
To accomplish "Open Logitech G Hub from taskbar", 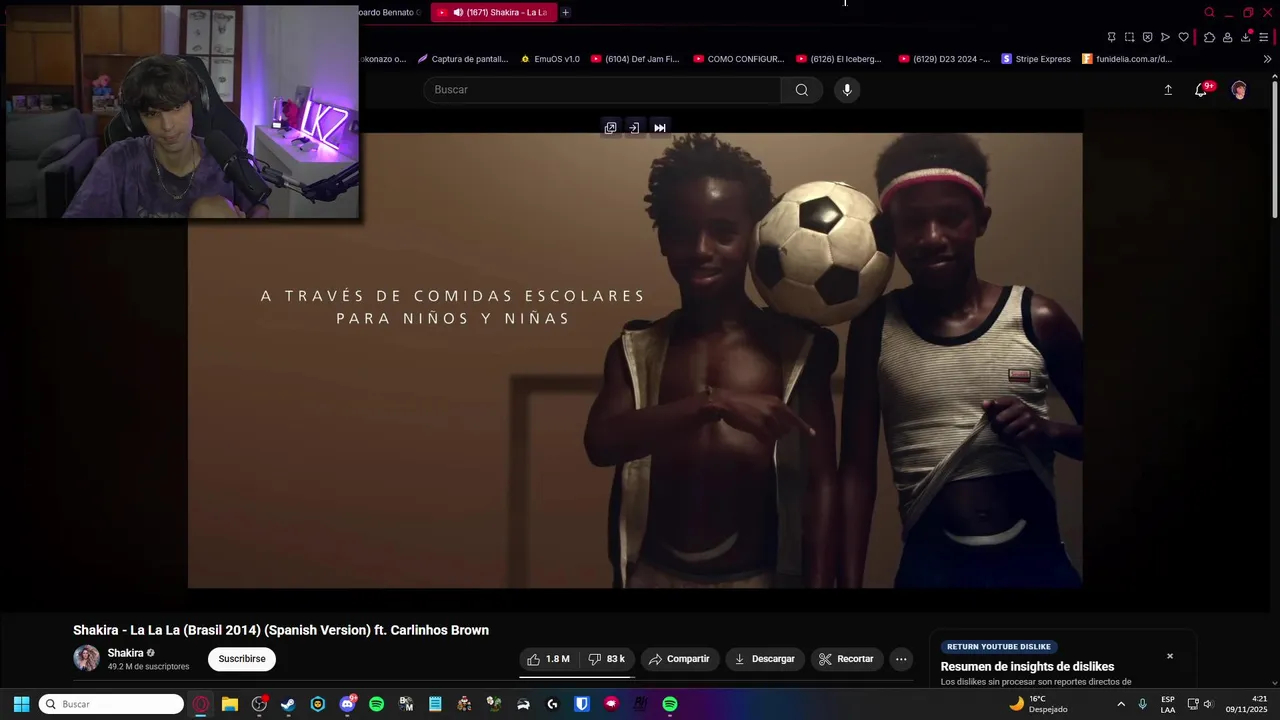I will click(x=552, y=704).
